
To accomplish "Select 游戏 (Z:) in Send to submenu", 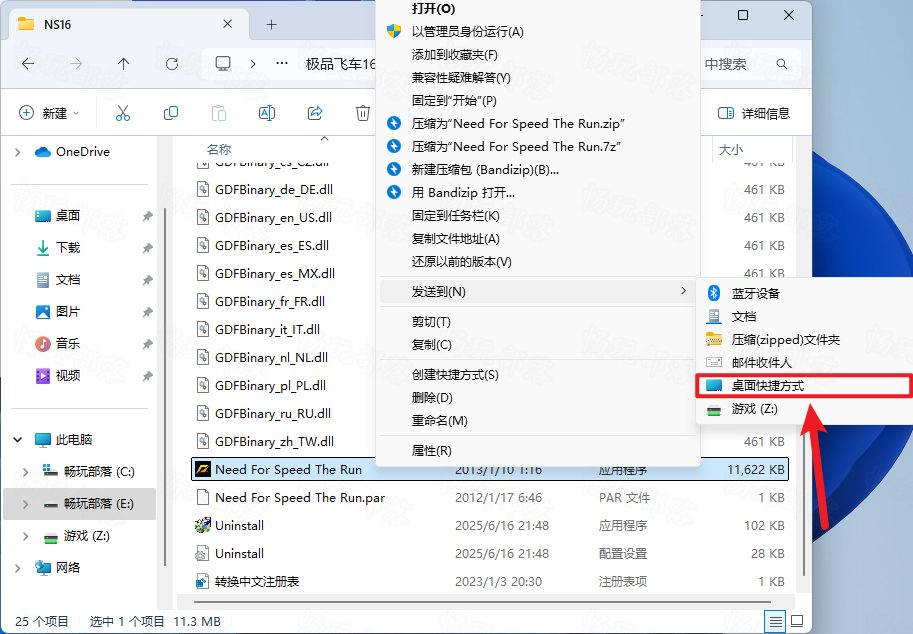I will click(x=754, y=409).
